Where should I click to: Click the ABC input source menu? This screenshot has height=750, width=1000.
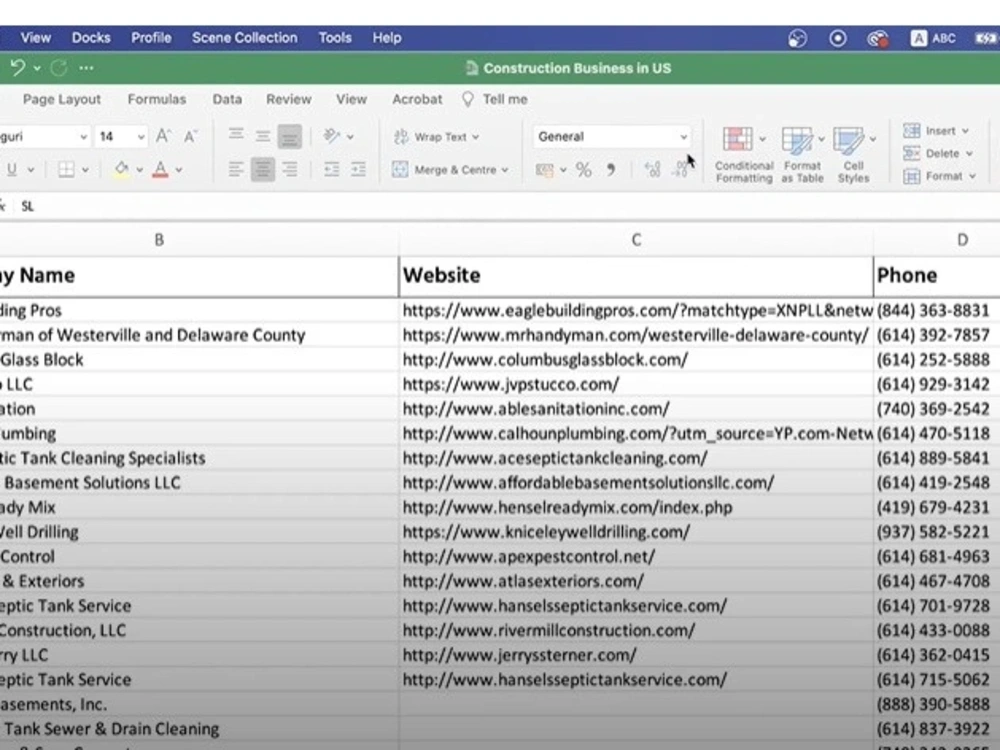click(933, 39)
